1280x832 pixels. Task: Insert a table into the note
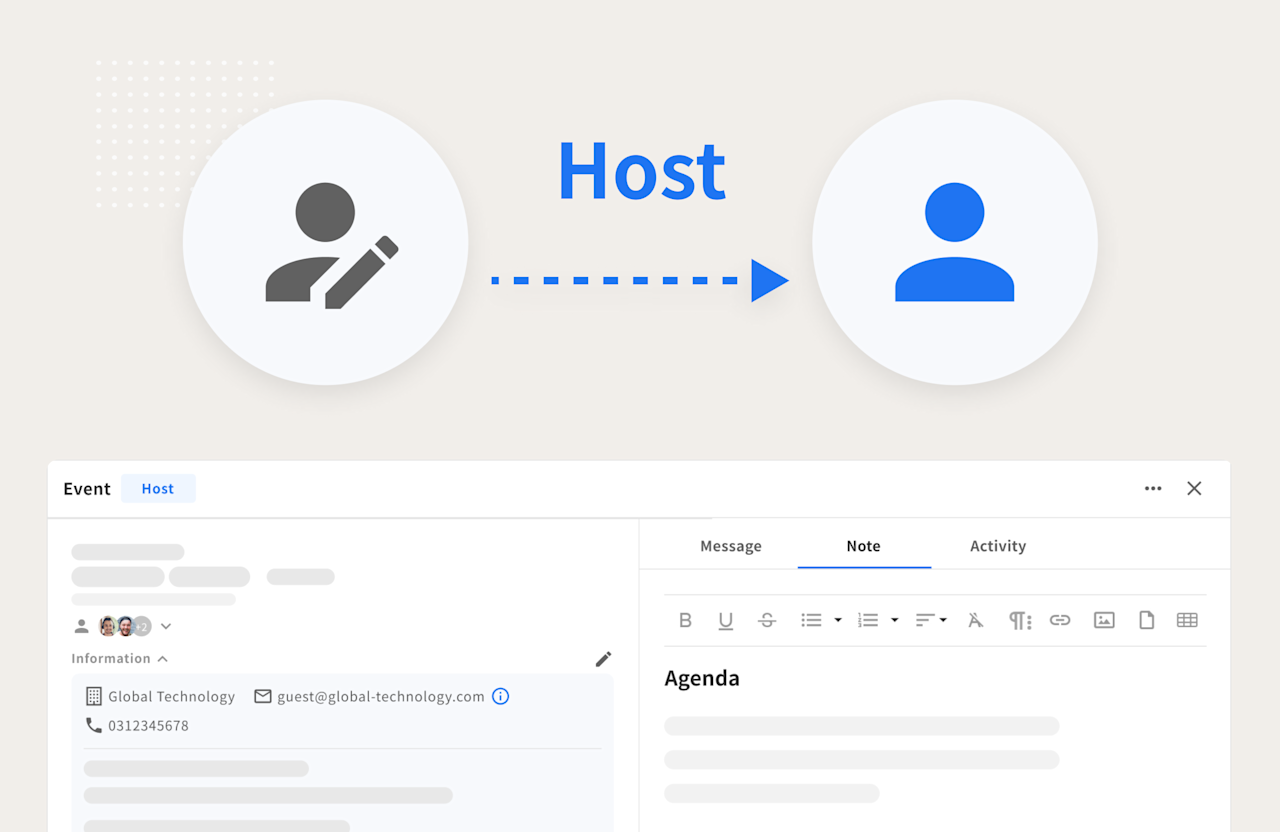pos(1187,620)
